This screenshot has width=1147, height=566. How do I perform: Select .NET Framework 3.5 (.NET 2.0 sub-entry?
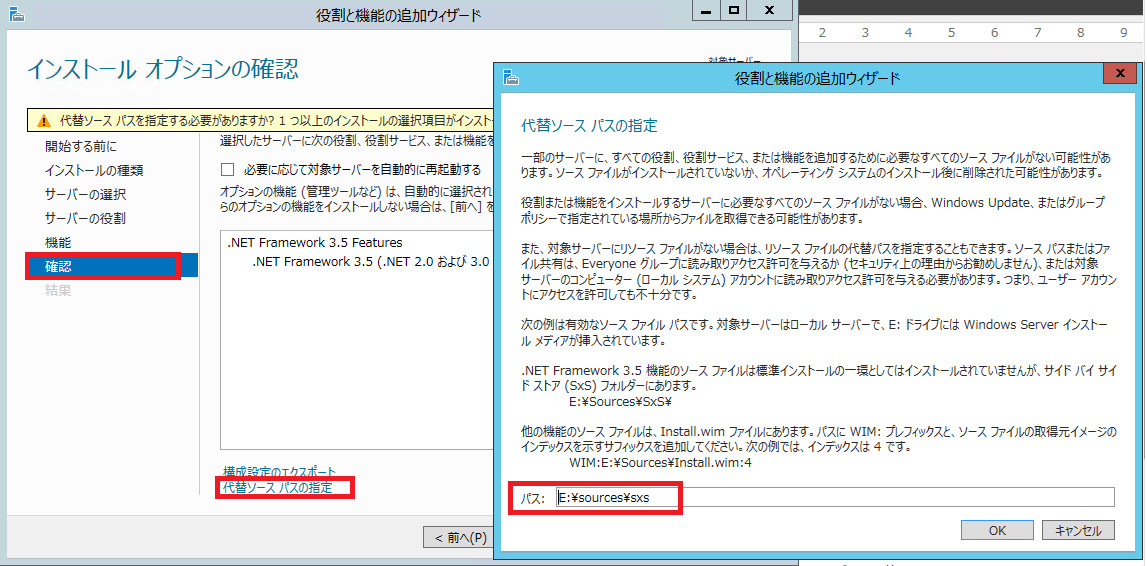(x=370, y=261)
